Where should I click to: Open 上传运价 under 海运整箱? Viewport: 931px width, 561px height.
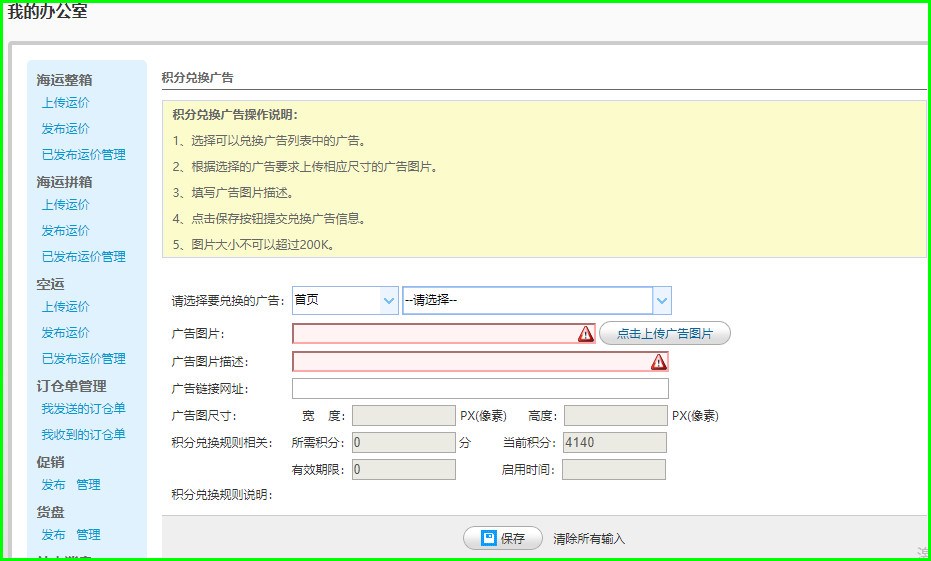[65, 102]
